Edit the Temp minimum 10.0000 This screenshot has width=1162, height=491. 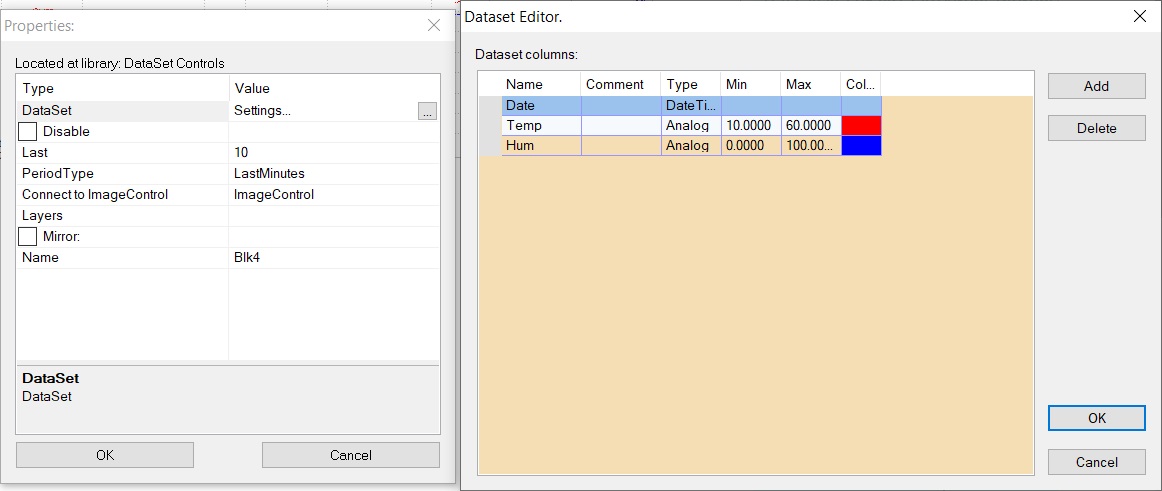(751, 126)
